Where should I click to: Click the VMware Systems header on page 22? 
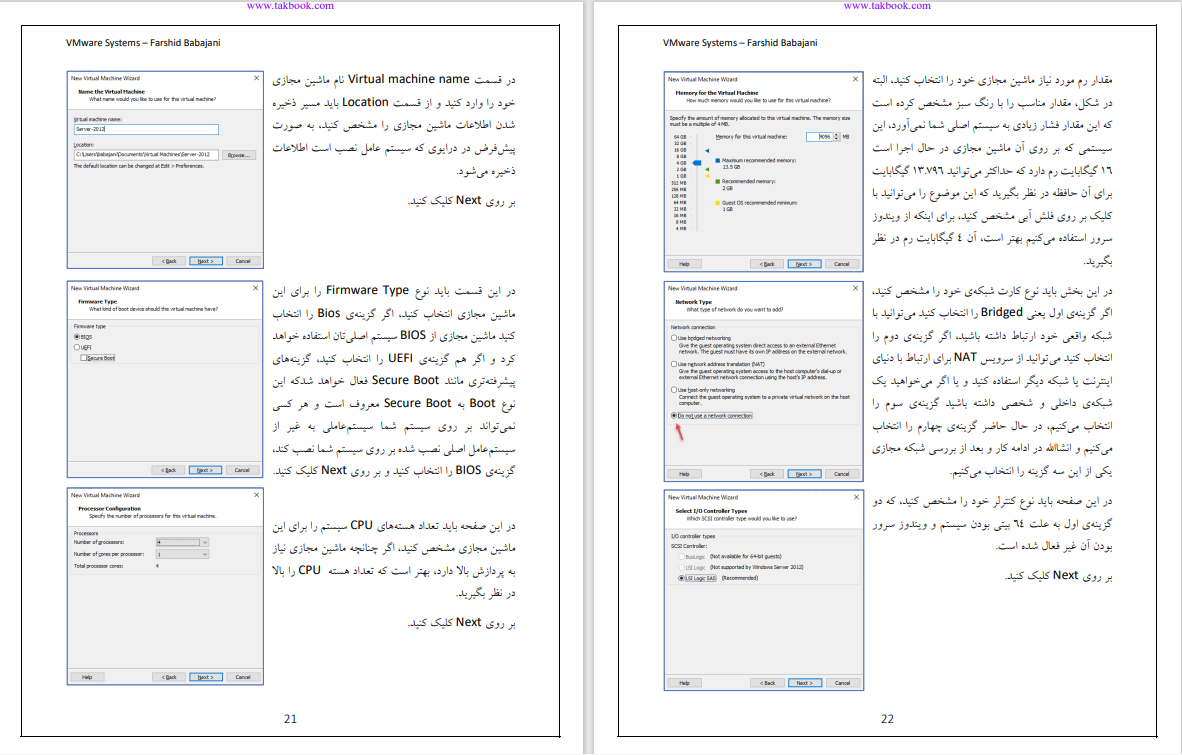click(740, 43)
